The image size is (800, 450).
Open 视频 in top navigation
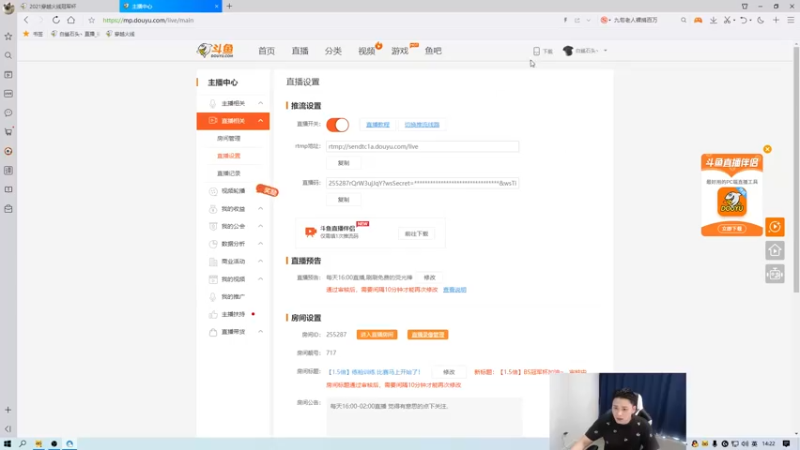[x=366, y=51]
